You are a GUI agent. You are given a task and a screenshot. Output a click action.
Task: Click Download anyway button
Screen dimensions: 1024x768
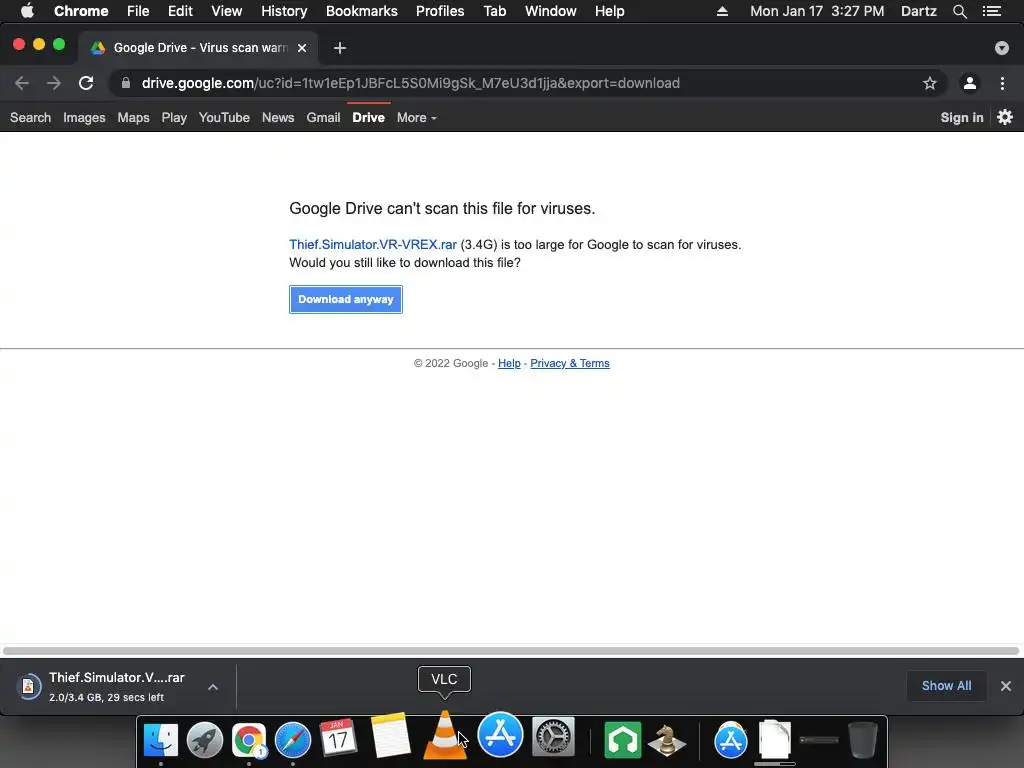[x=345, y=299]
